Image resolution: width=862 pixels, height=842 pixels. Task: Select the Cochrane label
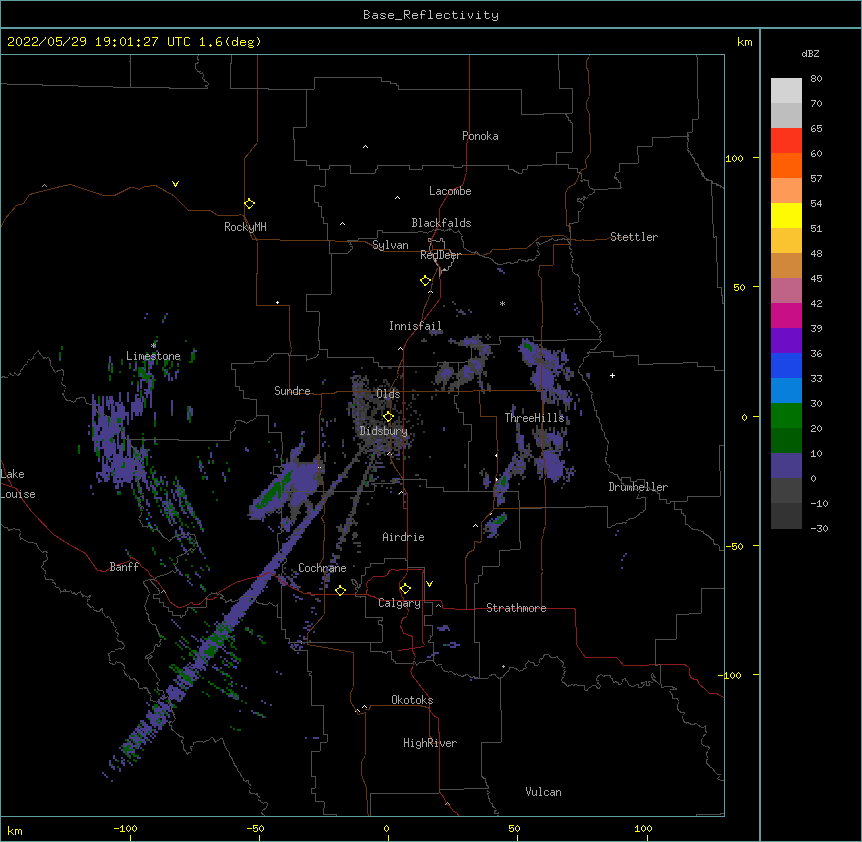point(322,568)
